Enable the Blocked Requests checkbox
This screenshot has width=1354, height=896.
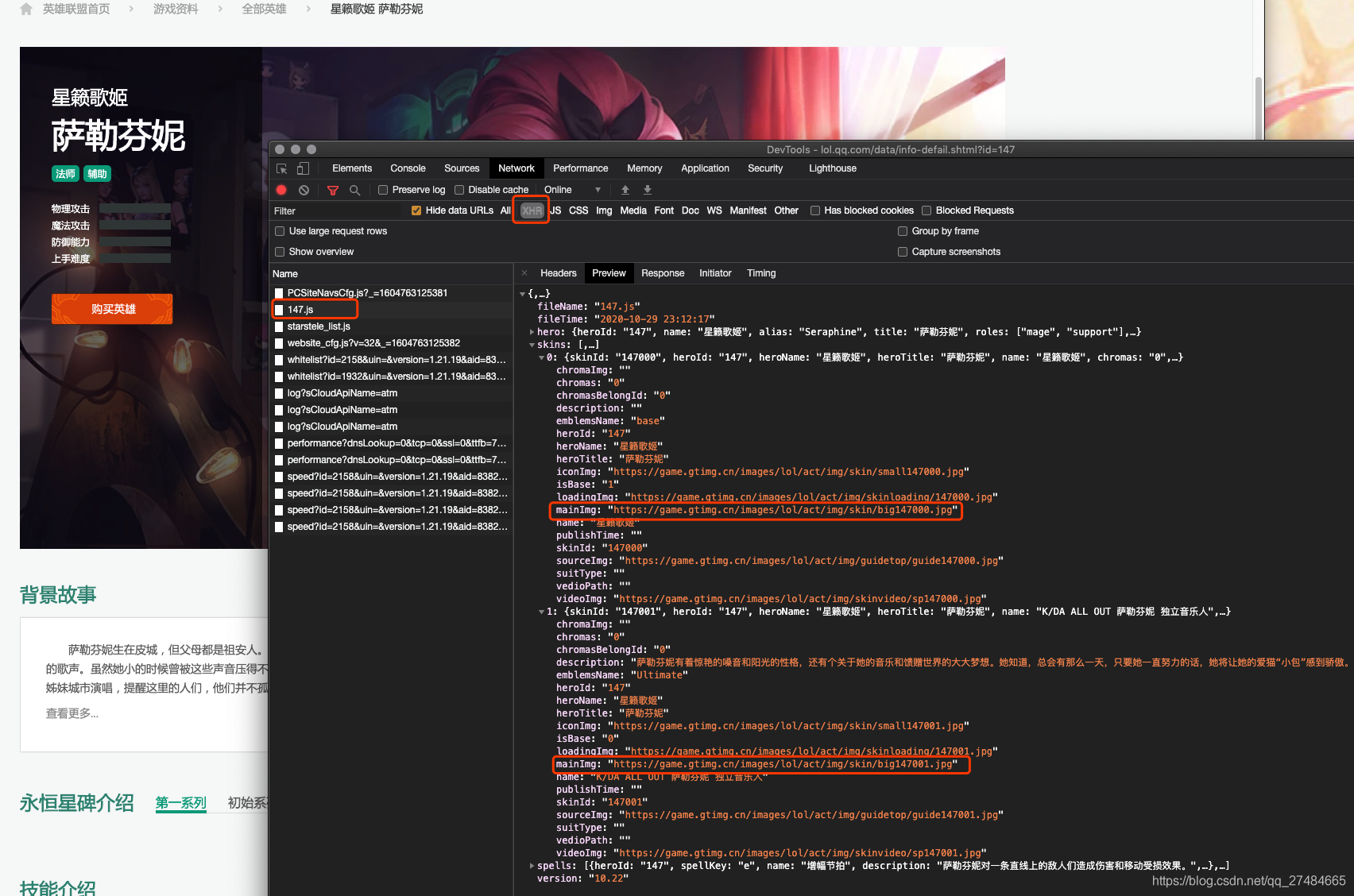click(927, 210)
